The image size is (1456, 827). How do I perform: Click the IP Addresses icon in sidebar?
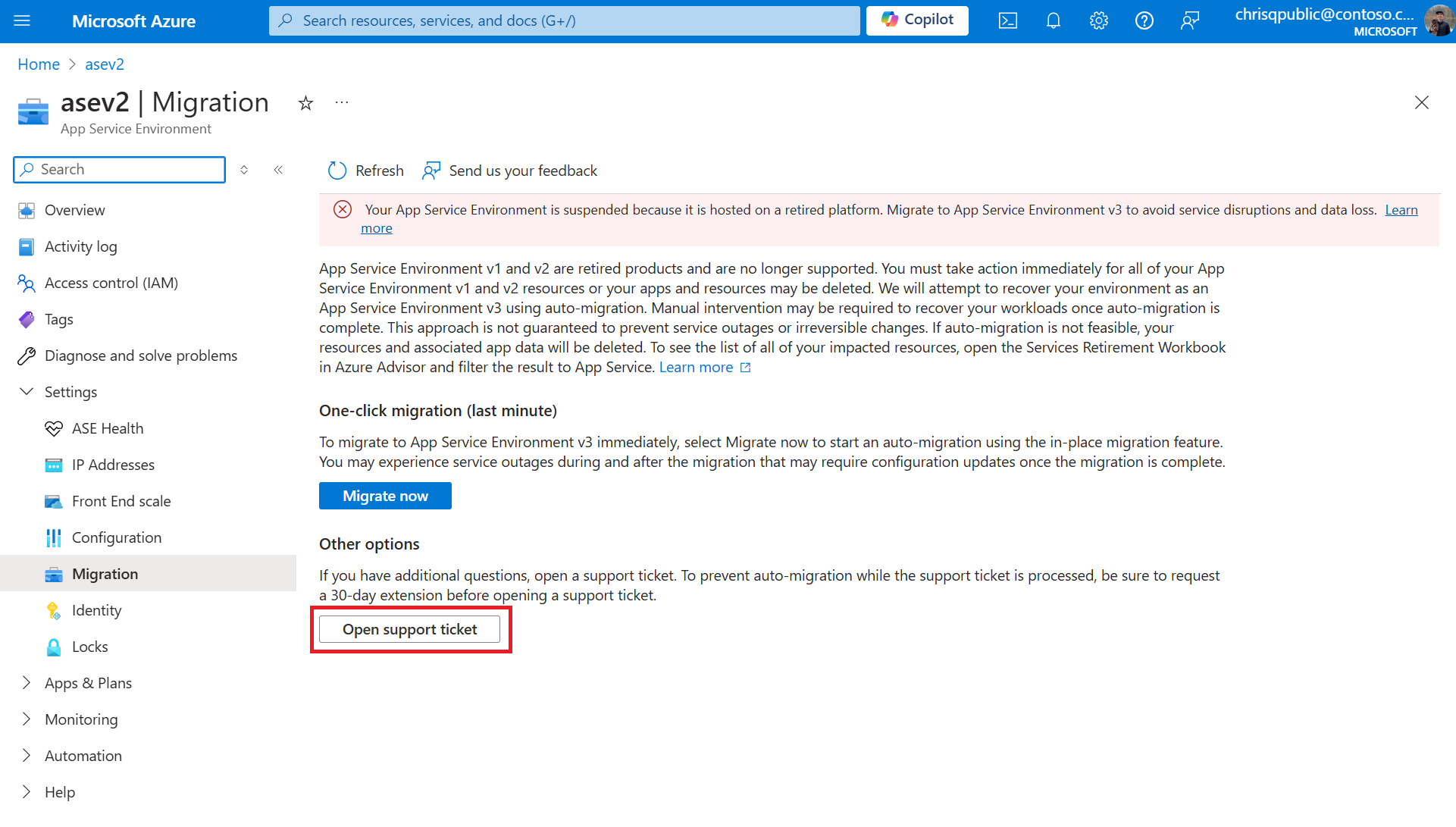tap(54, 464)
